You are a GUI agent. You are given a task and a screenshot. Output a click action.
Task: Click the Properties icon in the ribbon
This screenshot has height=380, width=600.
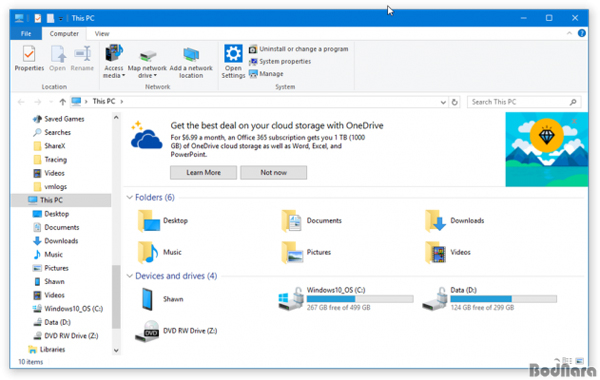pos(29,54)
